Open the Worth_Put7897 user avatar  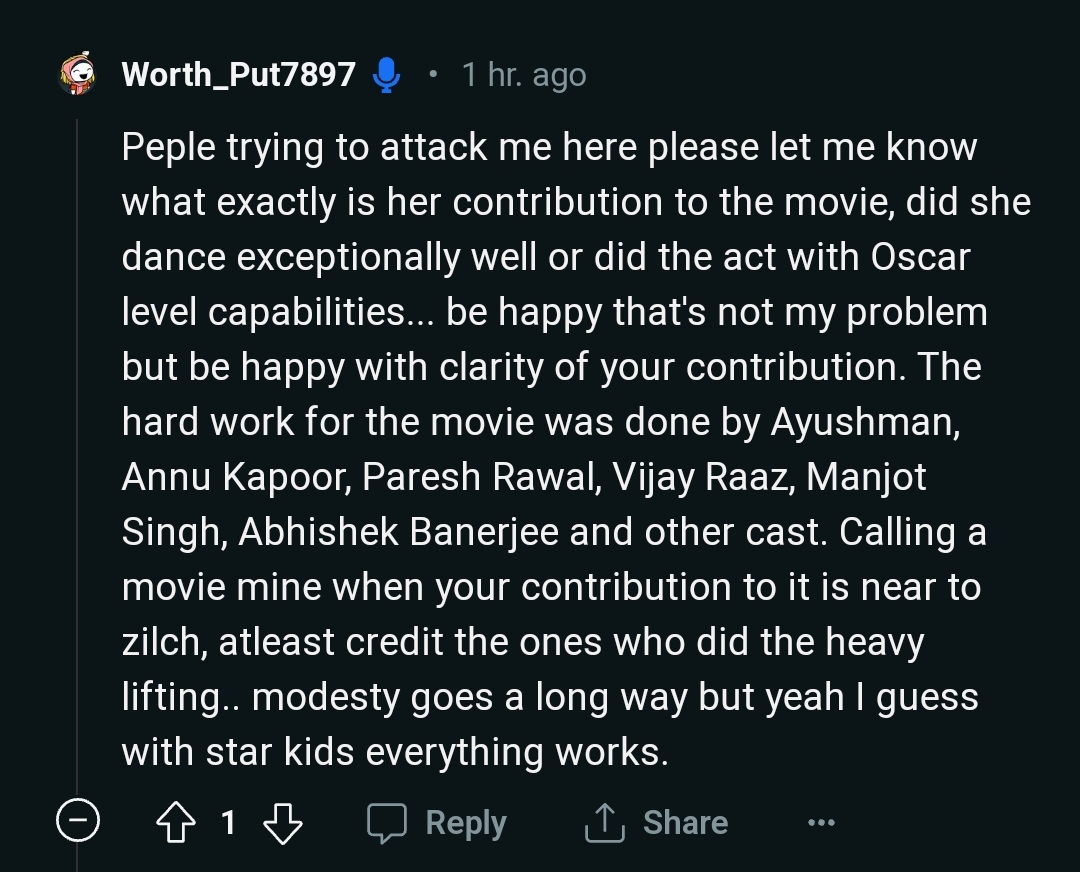(x=78, y=74)
